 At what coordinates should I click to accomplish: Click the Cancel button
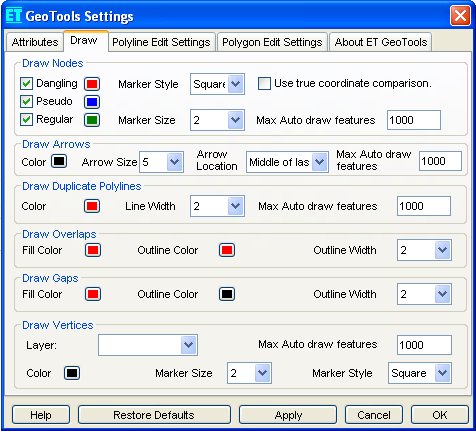[374, 415]
